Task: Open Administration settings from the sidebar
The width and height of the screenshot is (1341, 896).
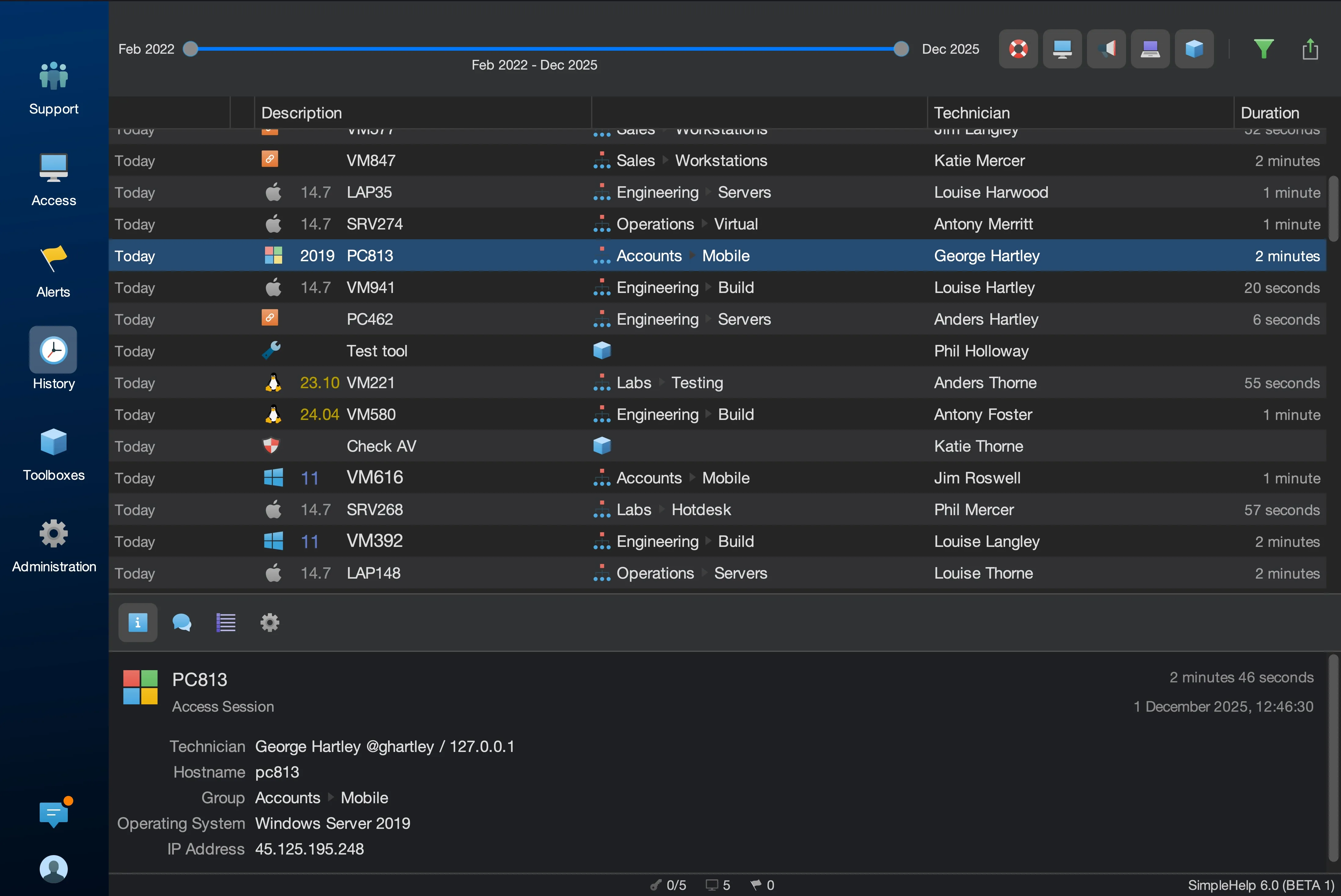Action: pyautogui.click(x=53, y=543)
